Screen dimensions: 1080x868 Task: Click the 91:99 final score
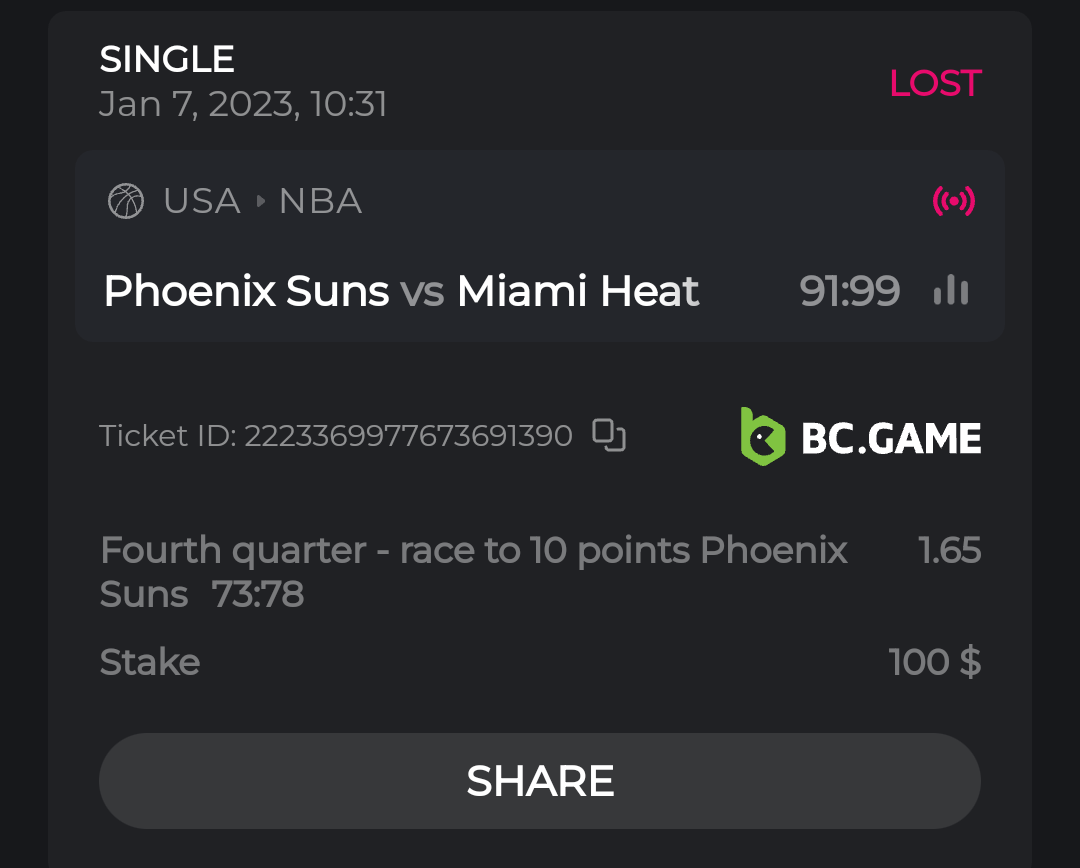tap(849, 291)
